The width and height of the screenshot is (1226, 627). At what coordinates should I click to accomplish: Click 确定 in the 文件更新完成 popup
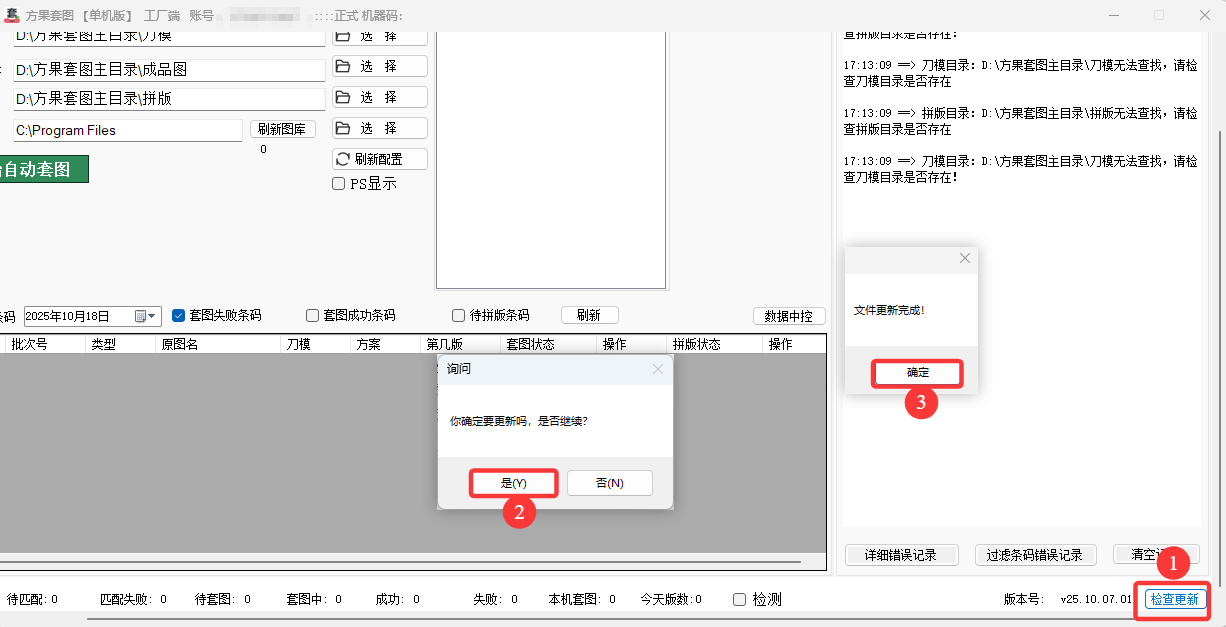(x=918, y=373)
